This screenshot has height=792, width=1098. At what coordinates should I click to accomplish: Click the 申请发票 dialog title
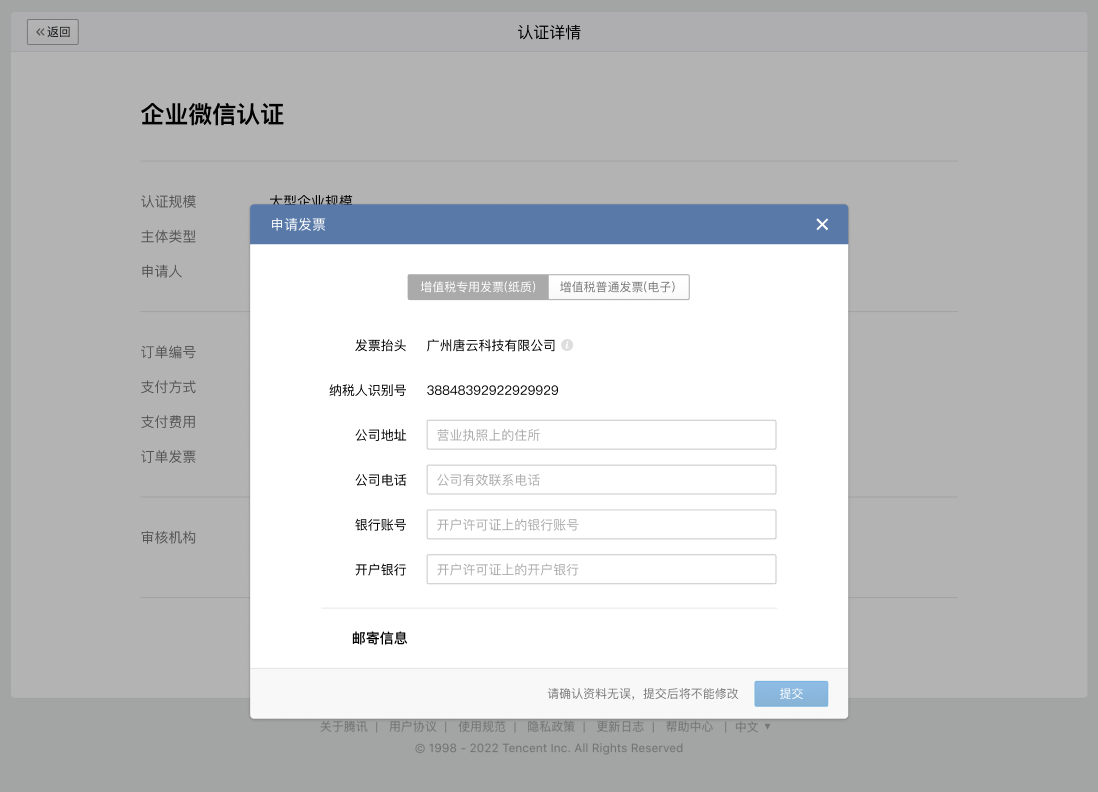(x=298, y=224)
